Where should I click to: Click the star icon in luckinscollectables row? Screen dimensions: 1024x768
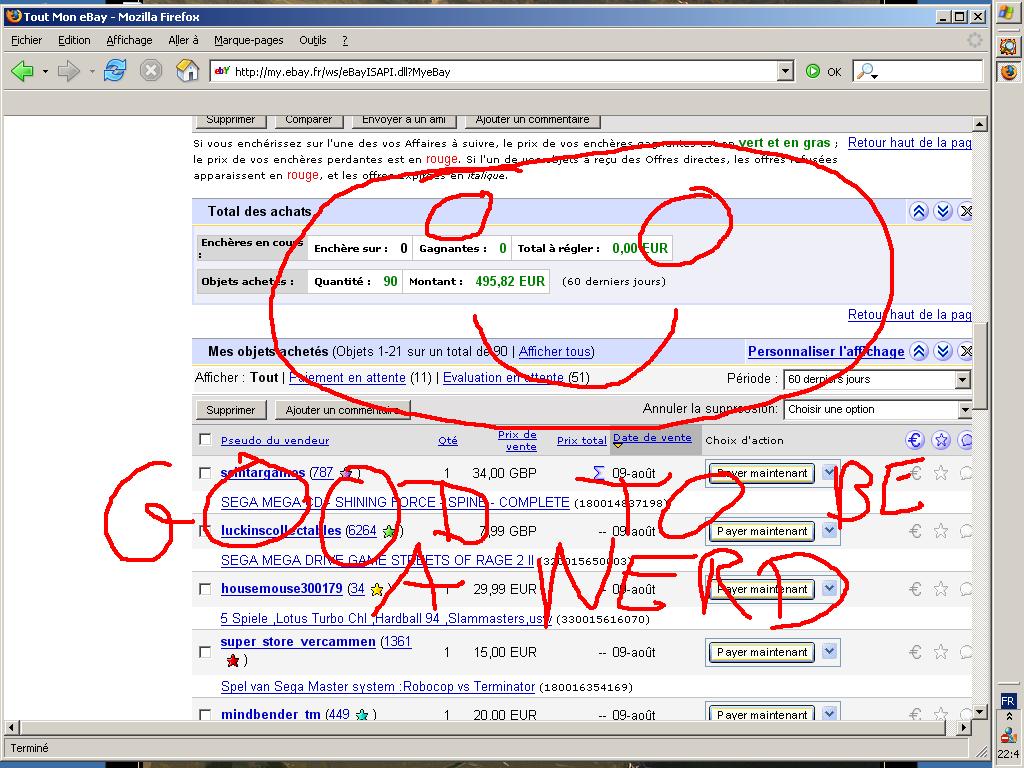940,531
